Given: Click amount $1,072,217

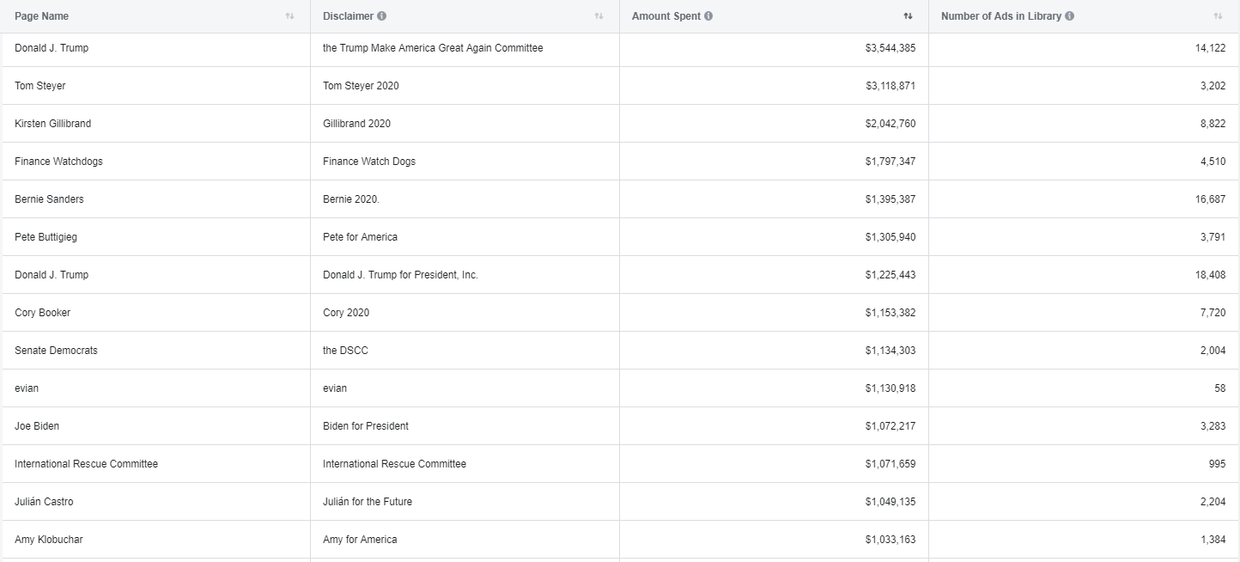Looking at the screenshot, I should pos(890,426).
